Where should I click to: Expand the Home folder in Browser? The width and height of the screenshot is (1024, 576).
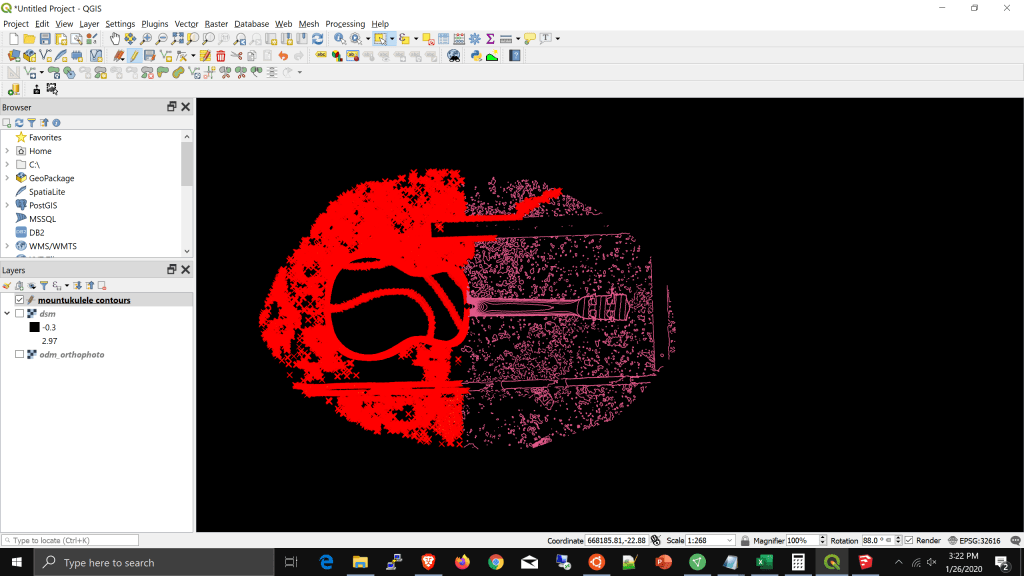(7, 151)
